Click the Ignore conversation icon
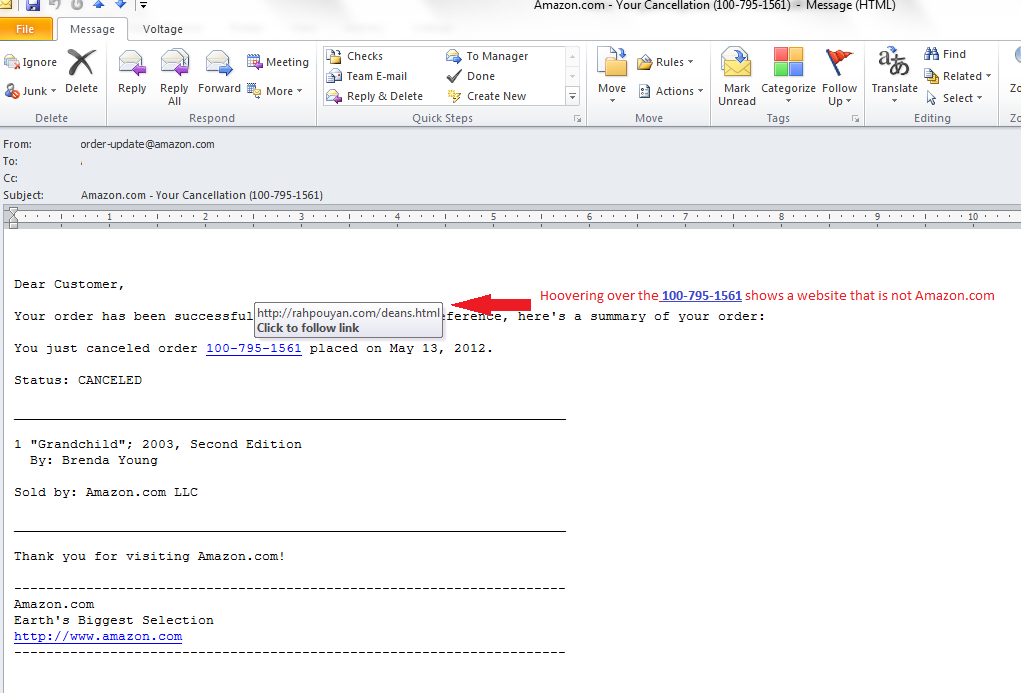Image resolution: width=1021 pixels, height=693 pixels. (31, 62)
